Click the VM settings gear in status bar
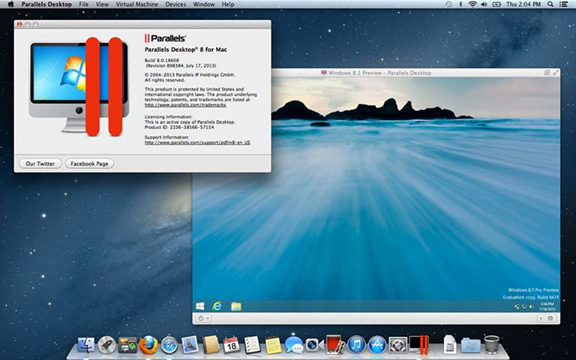The height and width of the screenshot is (360, 576). click(550, 318)
